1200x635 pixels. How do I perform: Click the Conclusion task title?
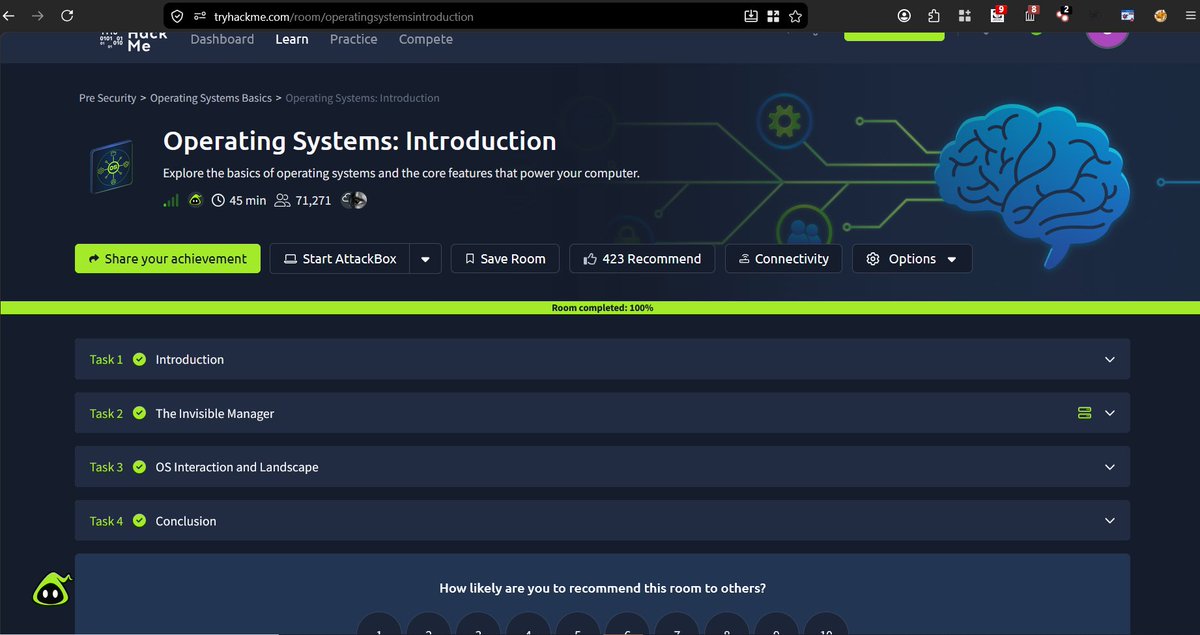[186, 521]
